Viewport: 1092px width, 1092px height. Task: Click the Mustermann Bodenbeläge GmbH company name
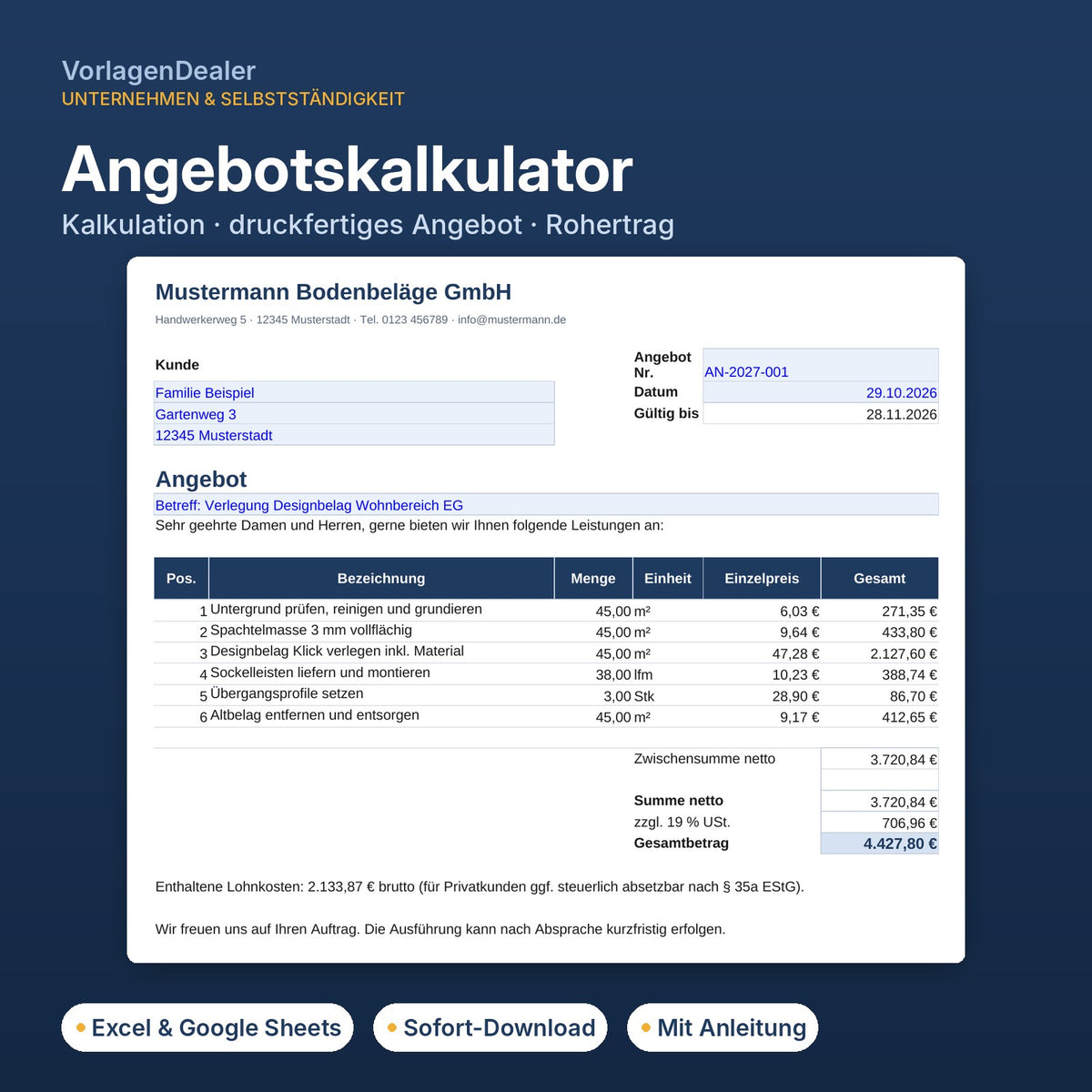333,292
